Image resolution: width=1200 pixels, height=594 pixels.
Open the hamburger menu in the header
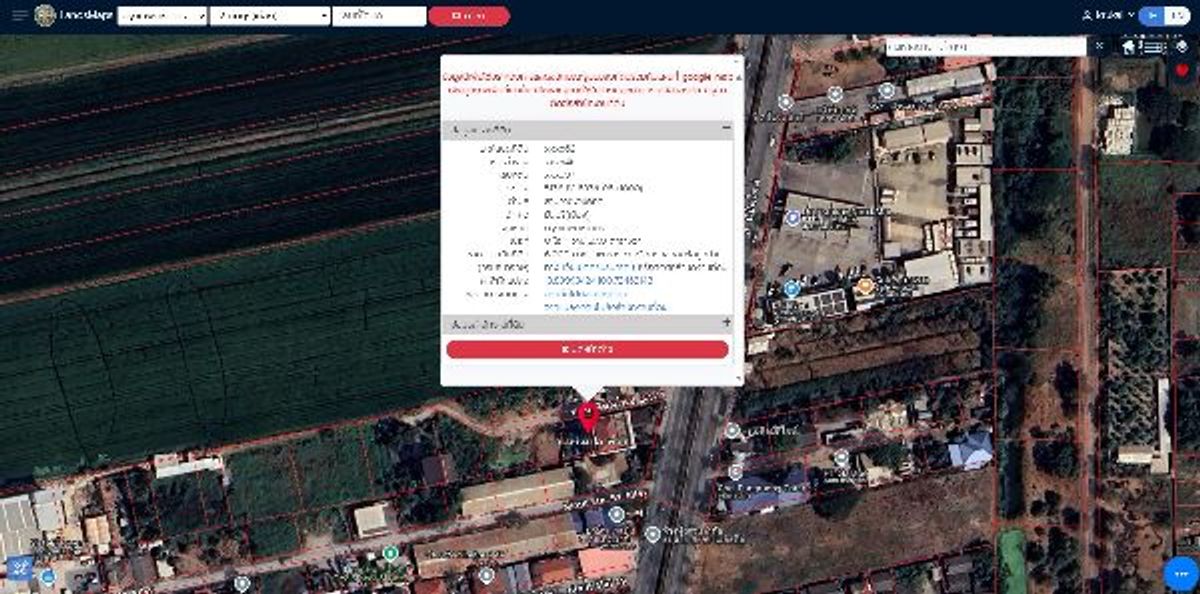20,15
